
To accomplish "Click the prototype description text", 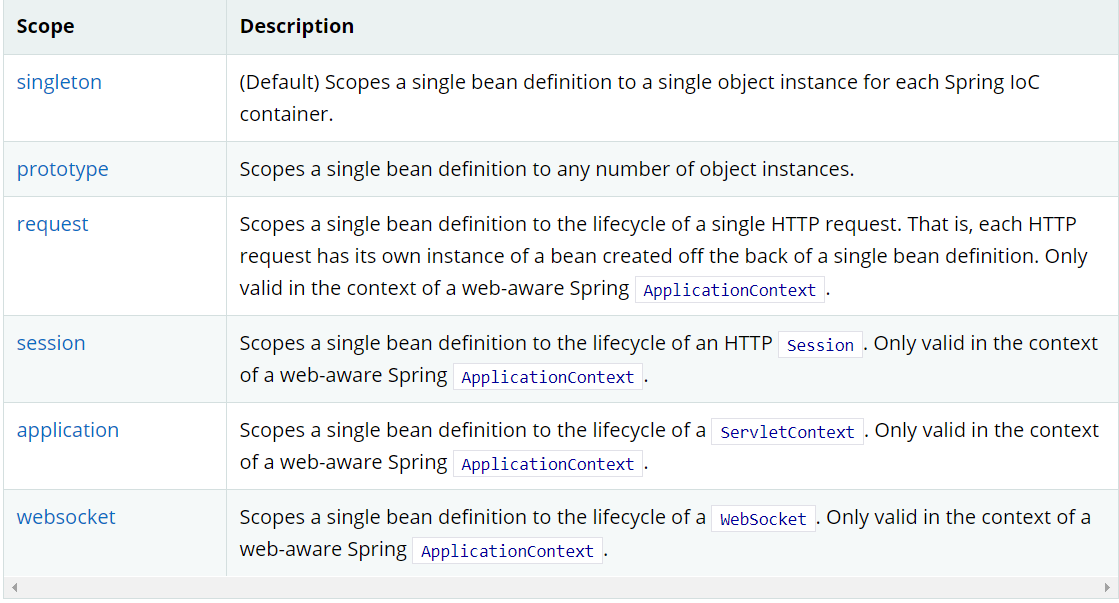I will tap(546, 169).
